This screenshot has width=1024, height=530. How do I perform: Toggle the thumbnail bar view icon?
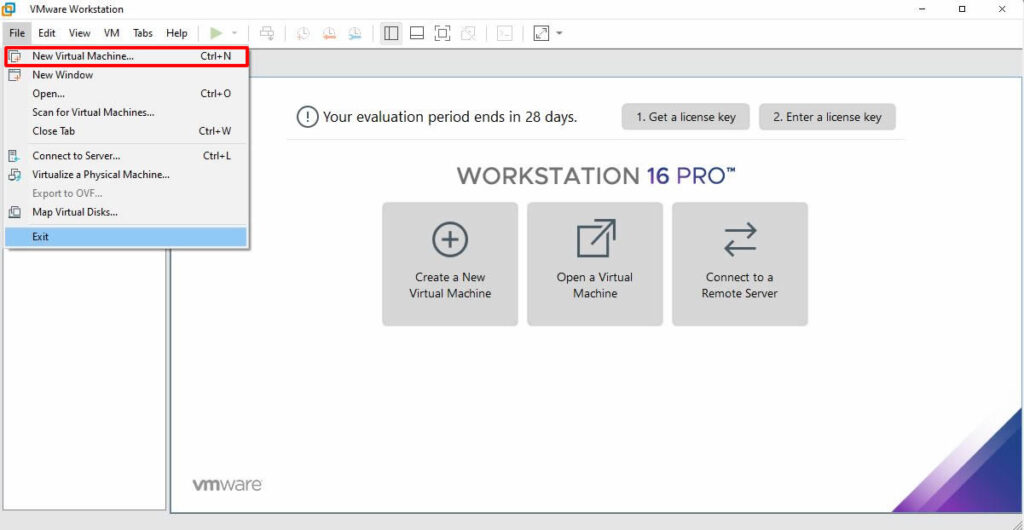pos(417,33)
